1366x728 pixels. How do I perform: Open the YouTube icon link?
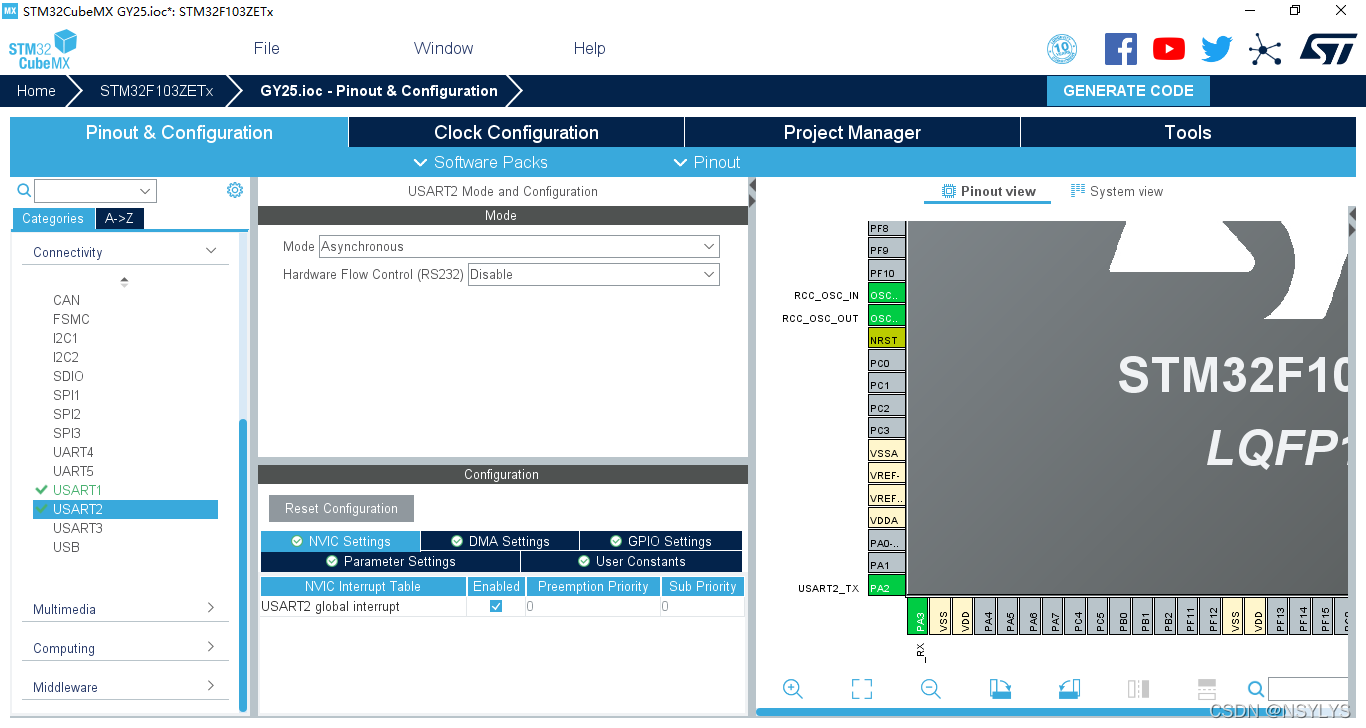(x=1168, y=49)
